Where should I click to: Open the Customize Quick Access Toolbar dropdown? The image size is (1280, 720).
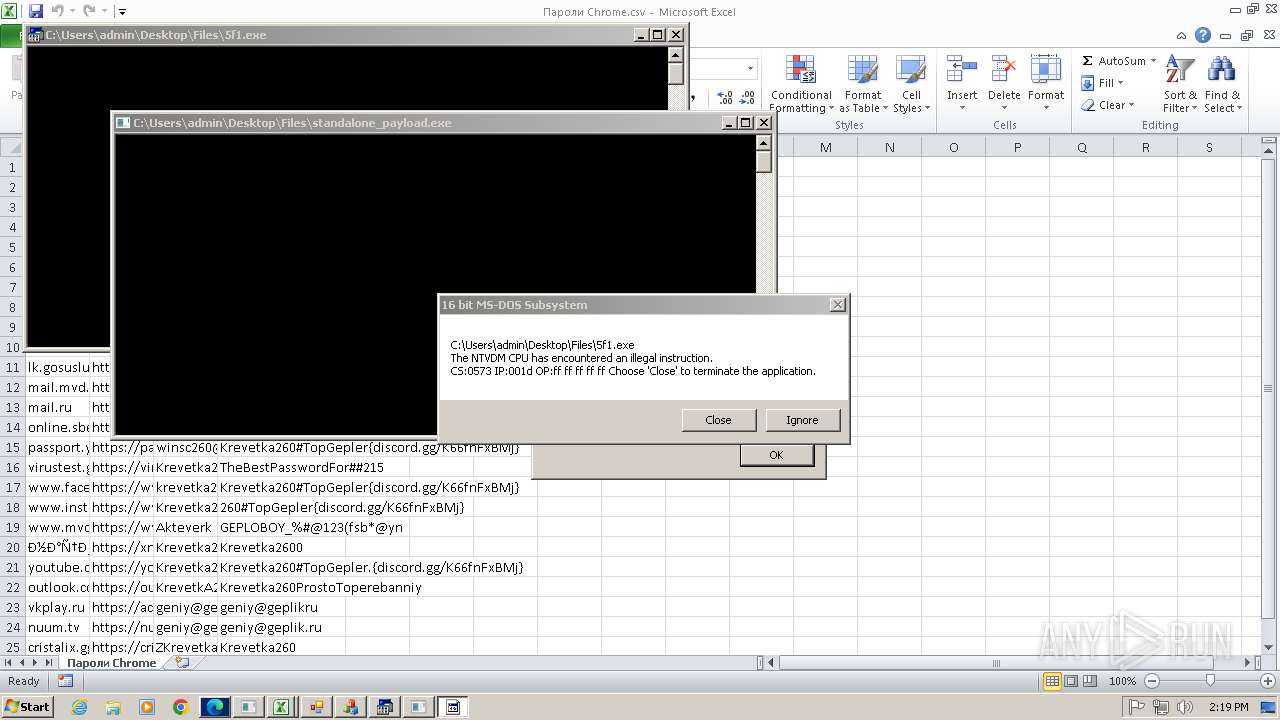(122, 12)
